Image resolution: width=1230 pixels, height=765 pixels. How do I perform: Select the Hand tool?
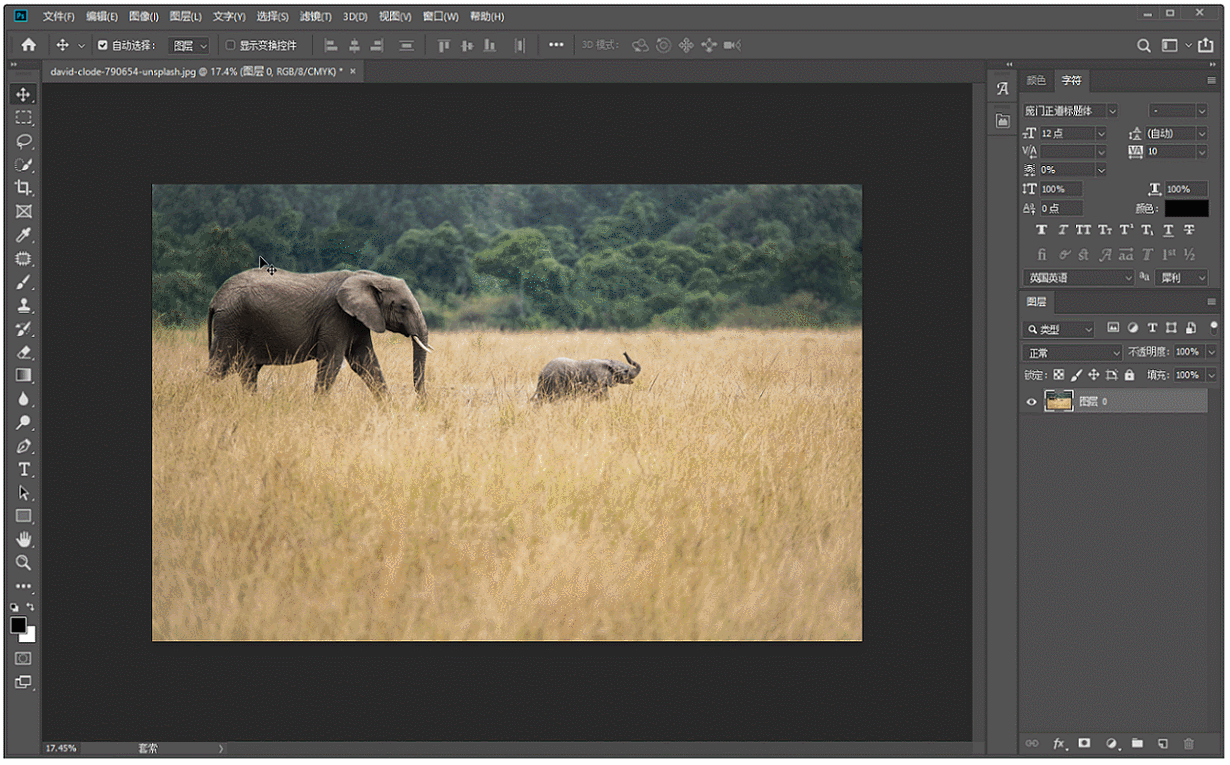coord(23,540)
